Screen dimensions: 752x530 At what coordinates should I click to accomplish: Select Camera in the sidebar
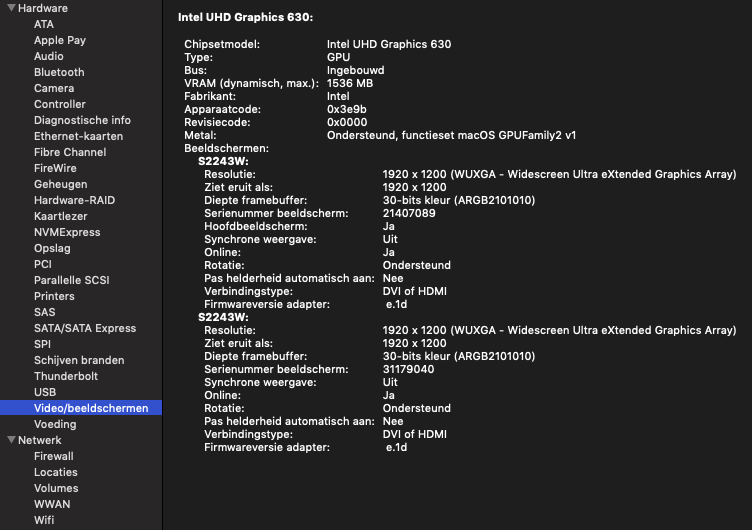pos(54,88)
